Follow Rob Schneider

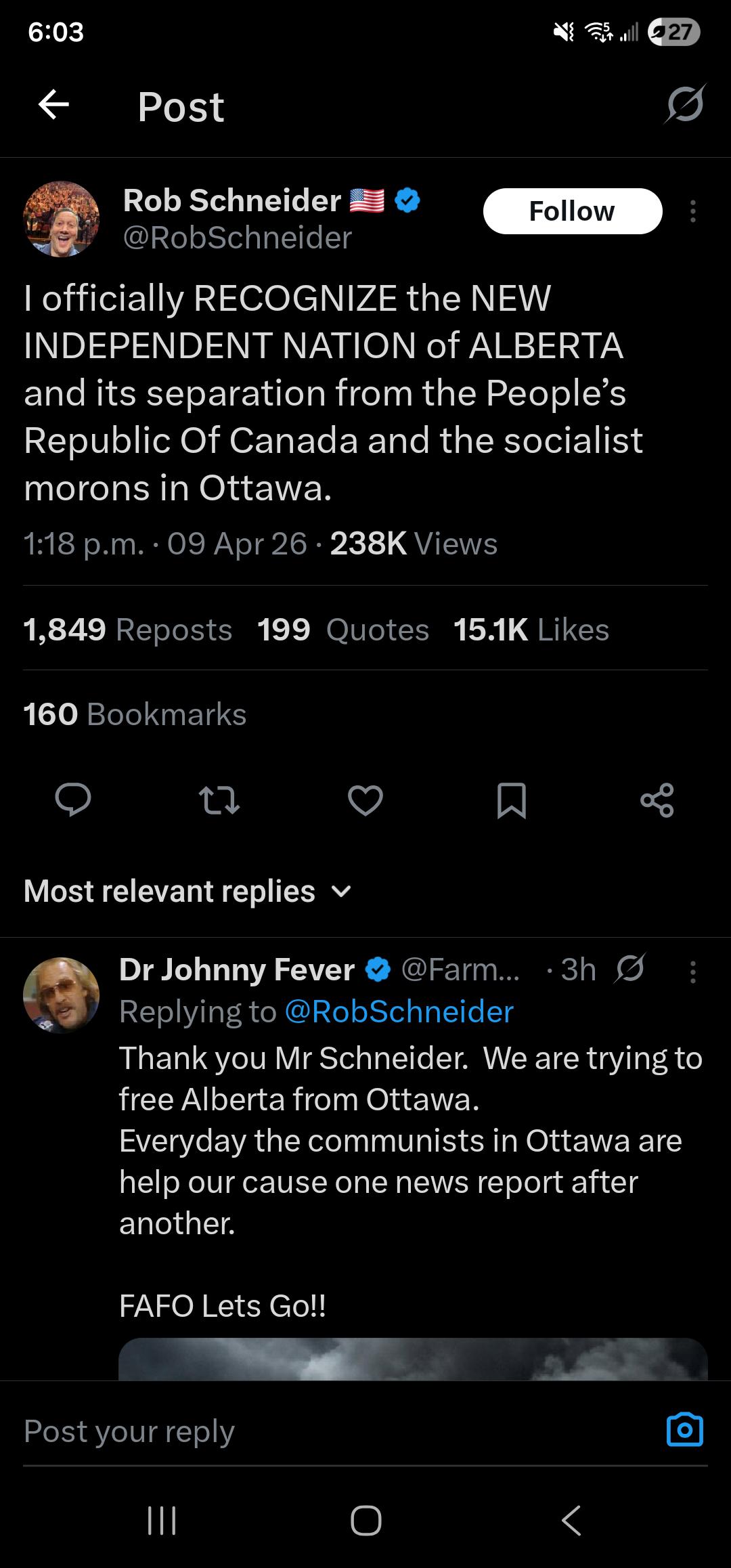pos(572,211)
